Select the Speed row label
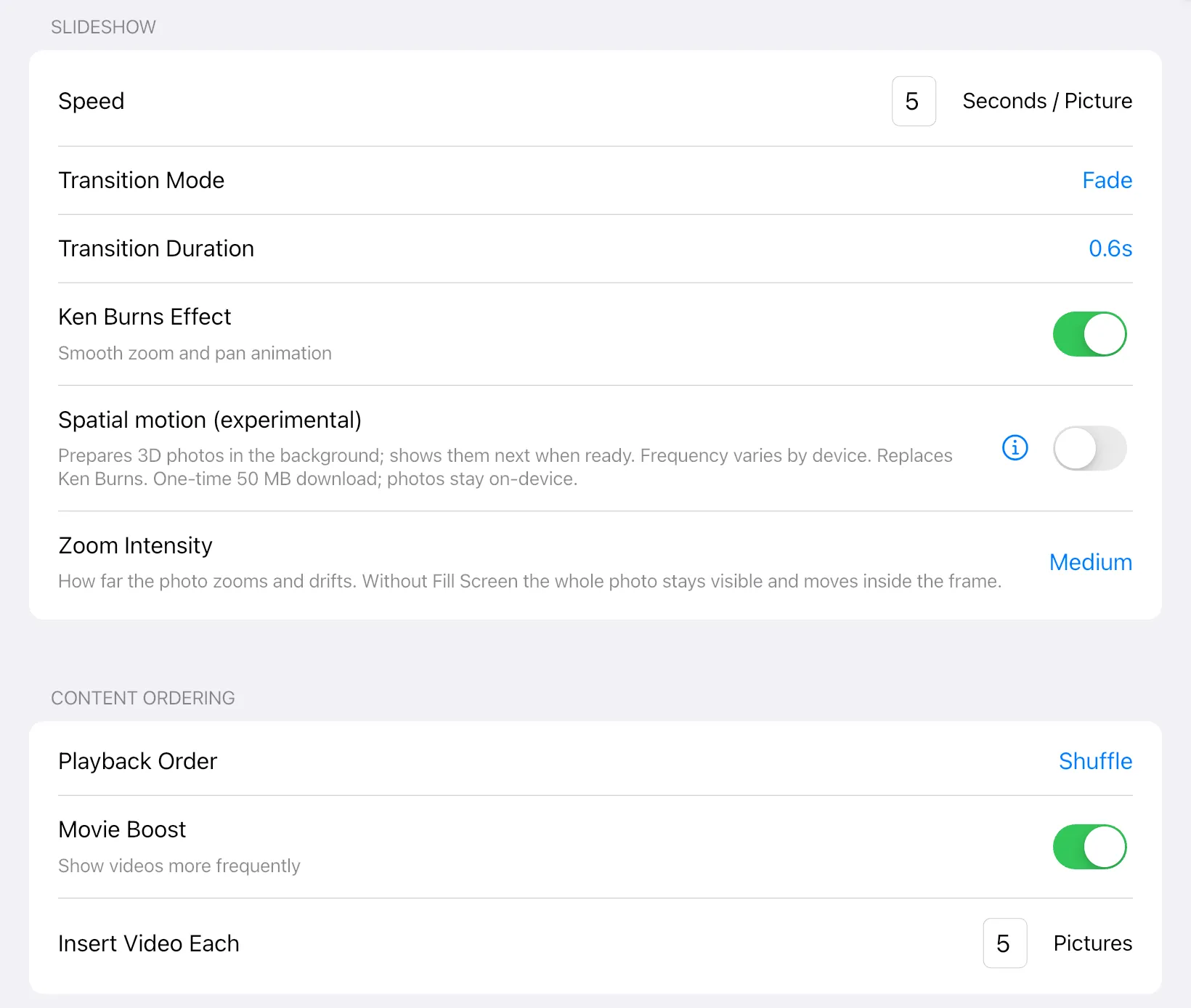This screenshot has width=1191, height=1008. (92, 101)
